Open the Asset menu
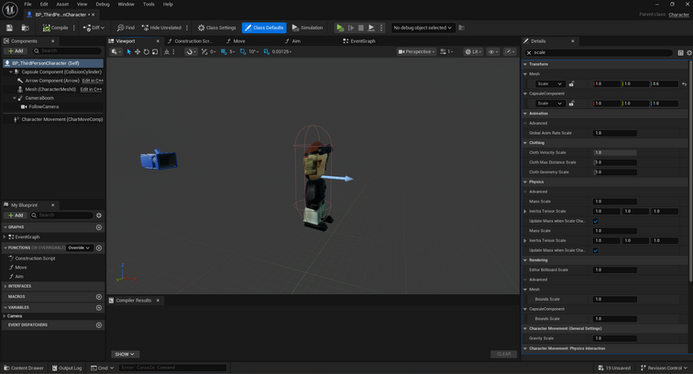 click(x=62, y=4)
